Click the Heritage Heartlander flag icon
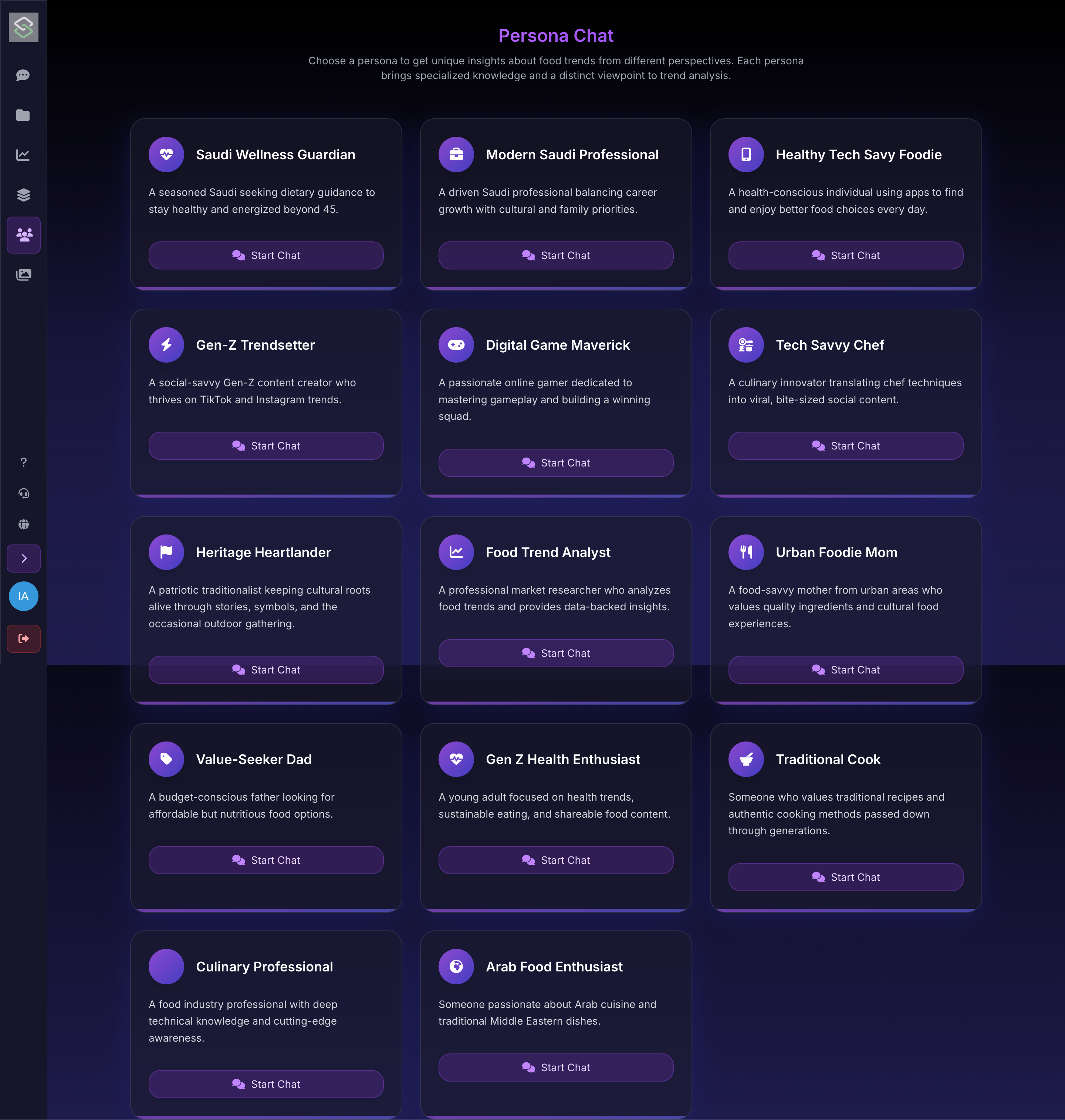The width and height of the screenshot is (1065, 1120). coord(166,551)
